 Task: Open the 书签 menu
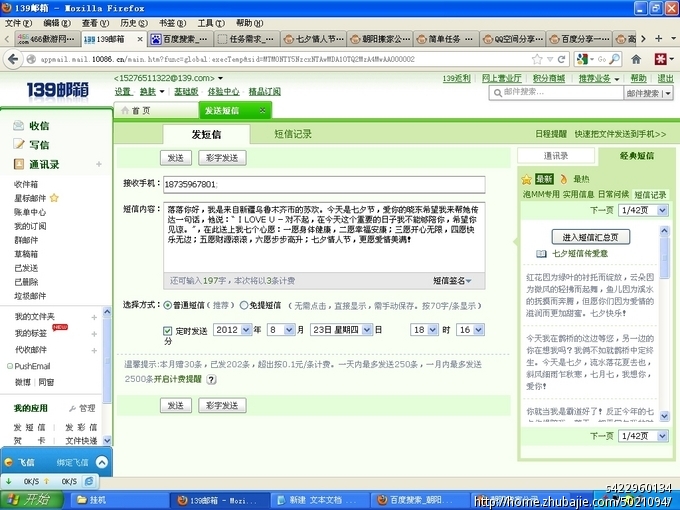tap(172, 23)
